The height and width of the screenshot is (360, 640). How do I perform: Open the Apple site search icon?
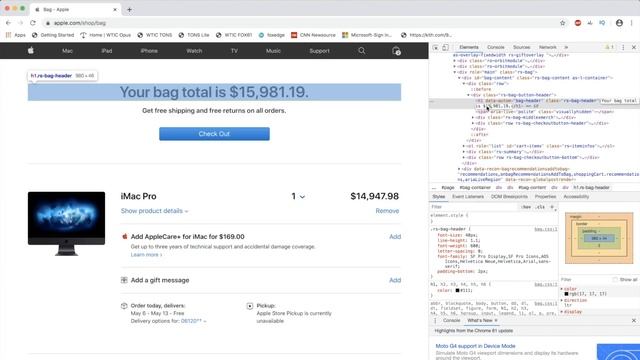click(x=362, y=51)
